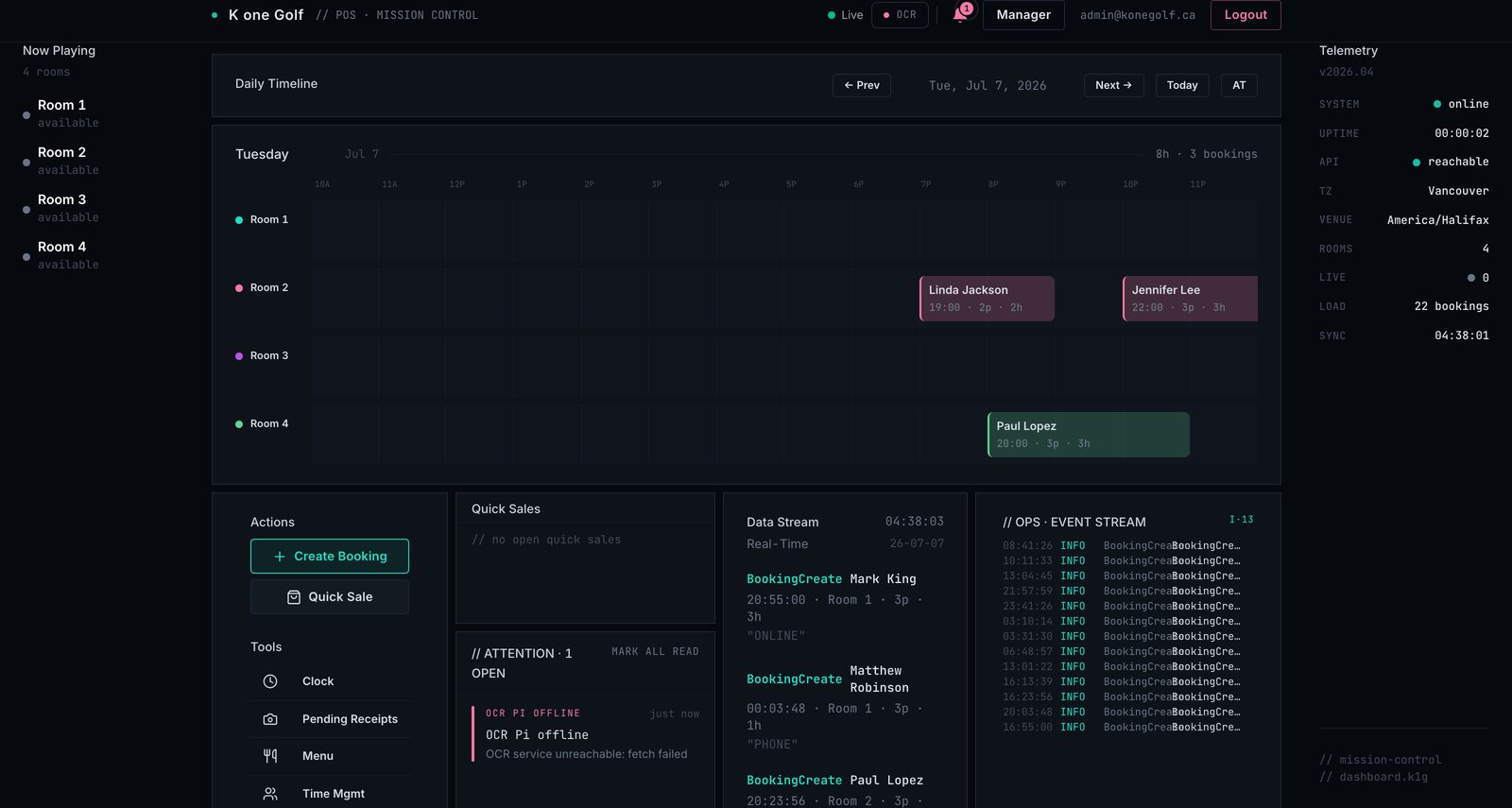The image size is (1512, 808).
Task: Click admin@konegolf.ca account email
Action: pos(1138,15)
